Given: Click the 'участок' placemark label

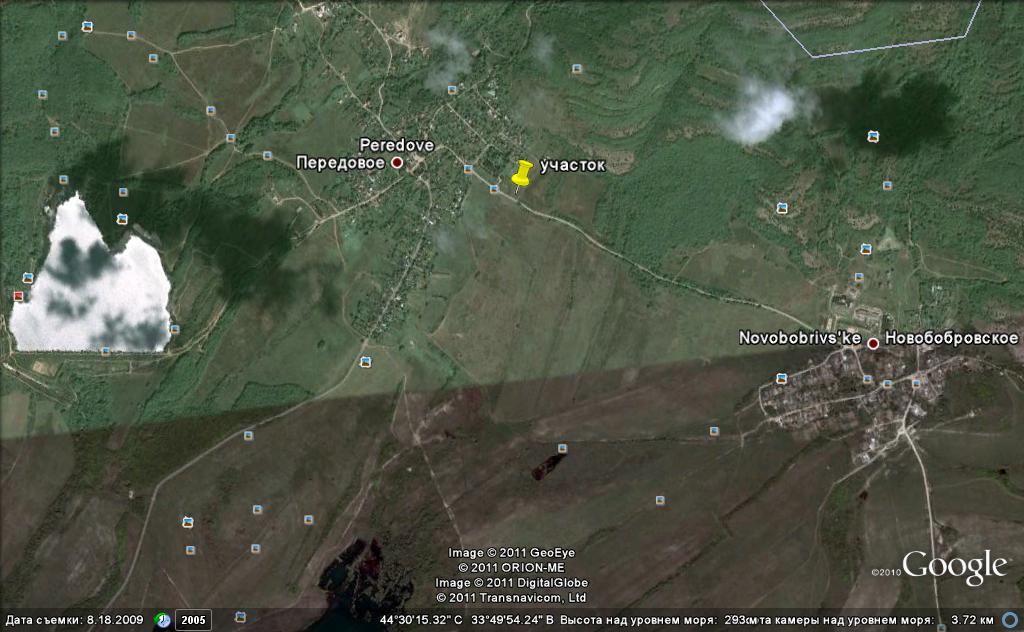Looking at the screenshot, I should pos(572,165).
